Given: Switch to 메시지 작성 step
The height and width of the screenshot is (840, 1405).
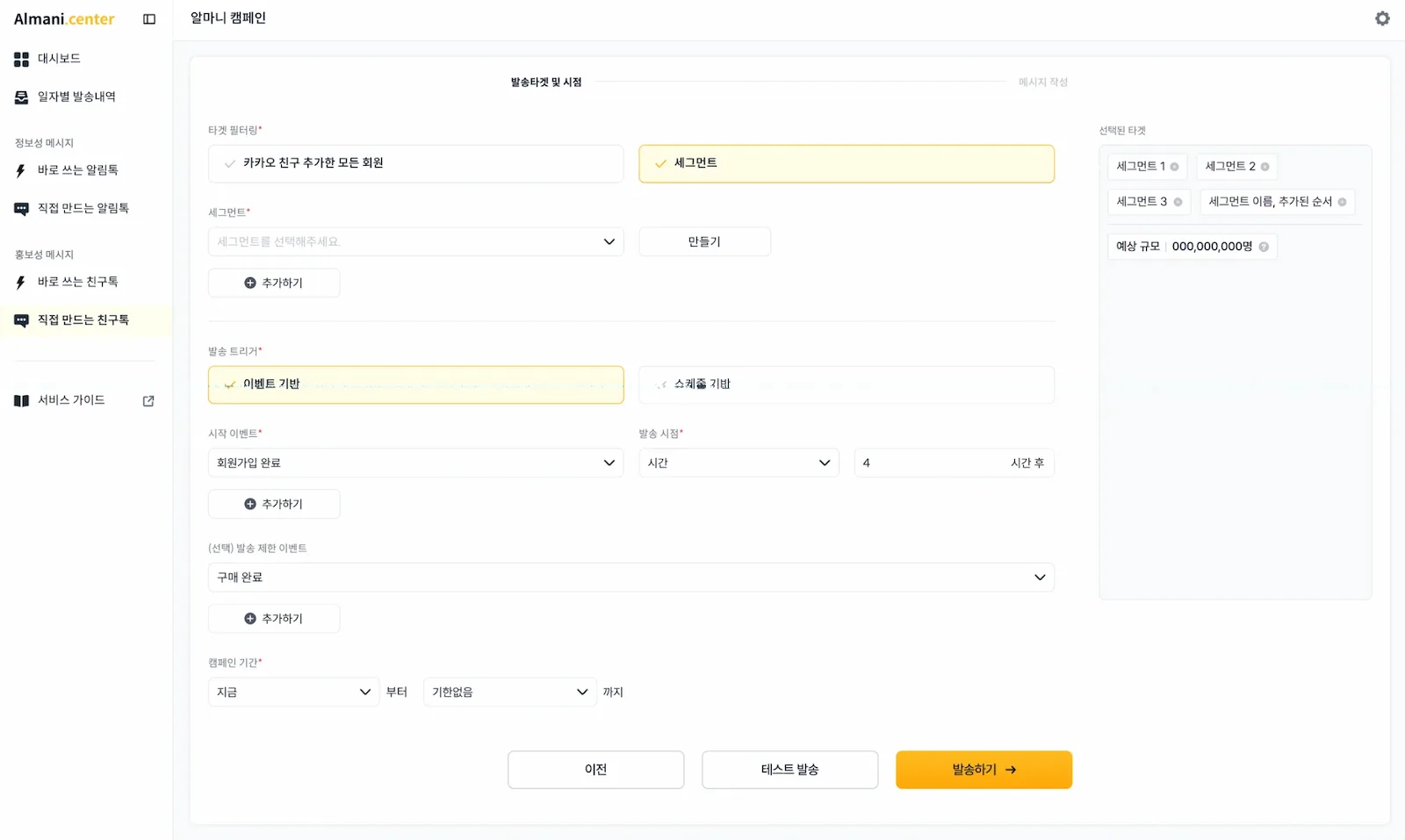Looking at the screenshot, I should coord(1043,82).
